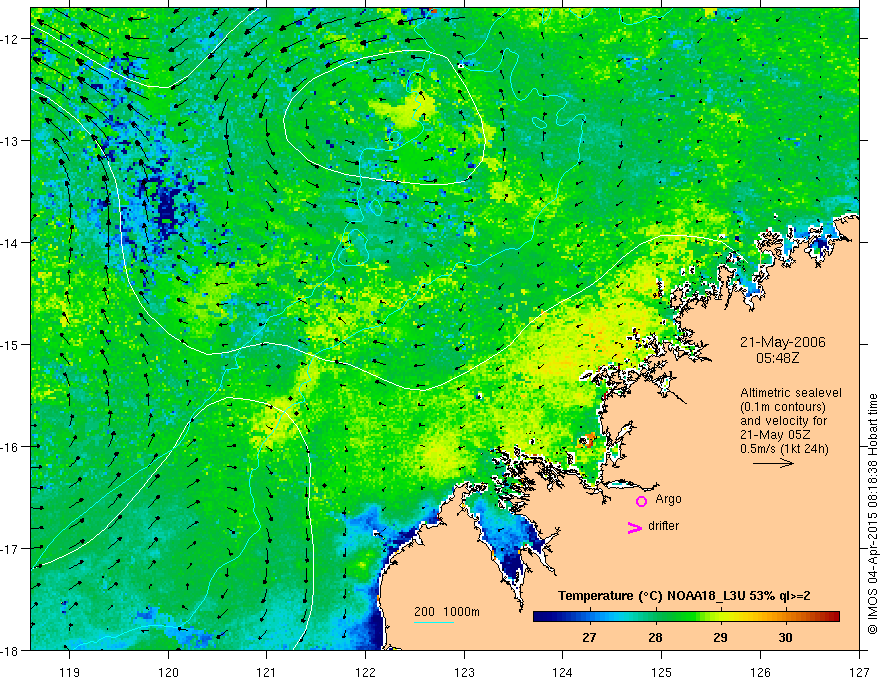Screen dimensions: 880x680
Task: Click the -12 latitude axis label
Action: [x=11, y=39]
